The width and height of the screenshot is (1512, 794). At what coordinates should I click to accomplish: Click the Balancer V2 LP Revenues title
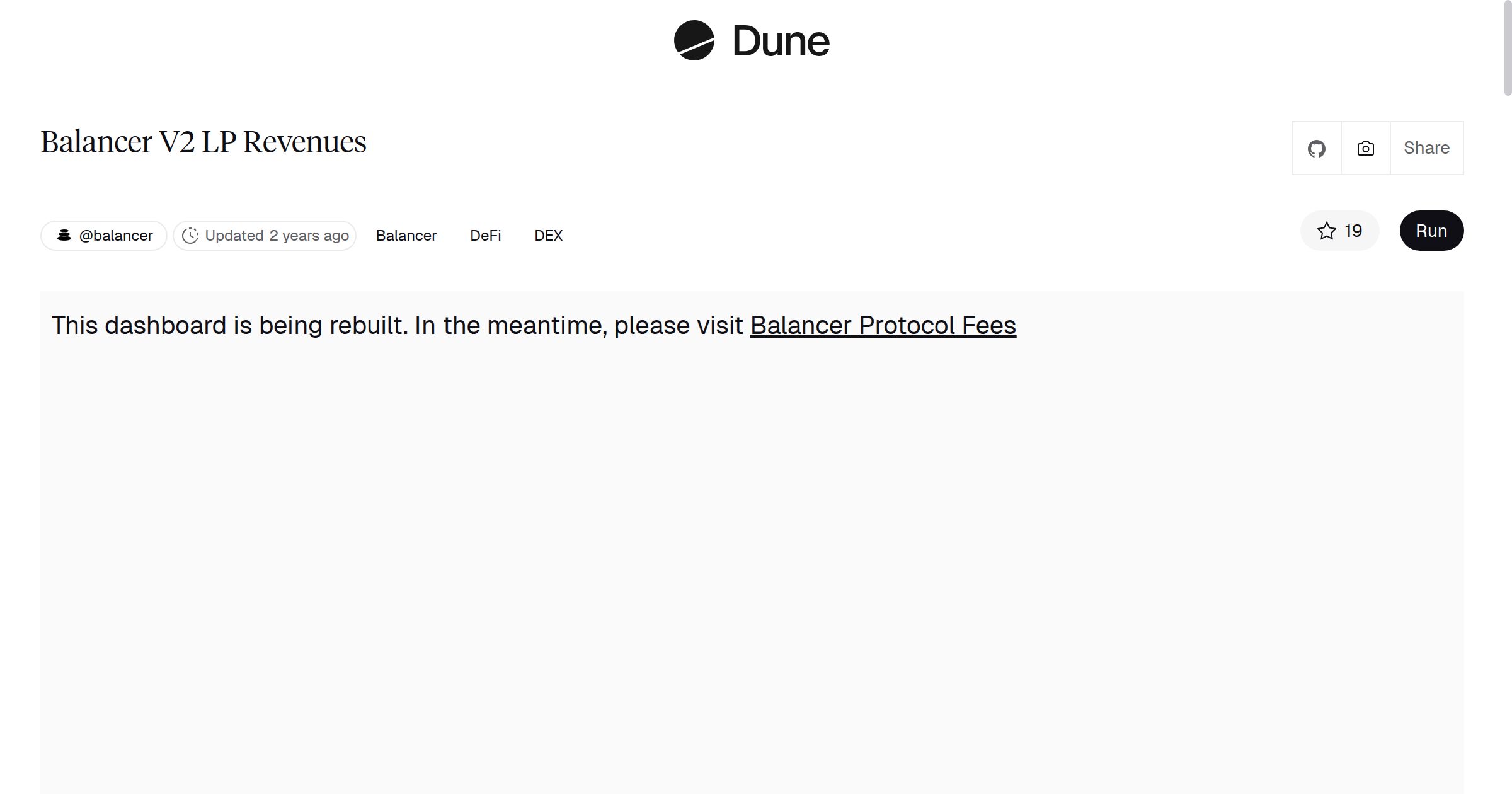click(203, 141)
